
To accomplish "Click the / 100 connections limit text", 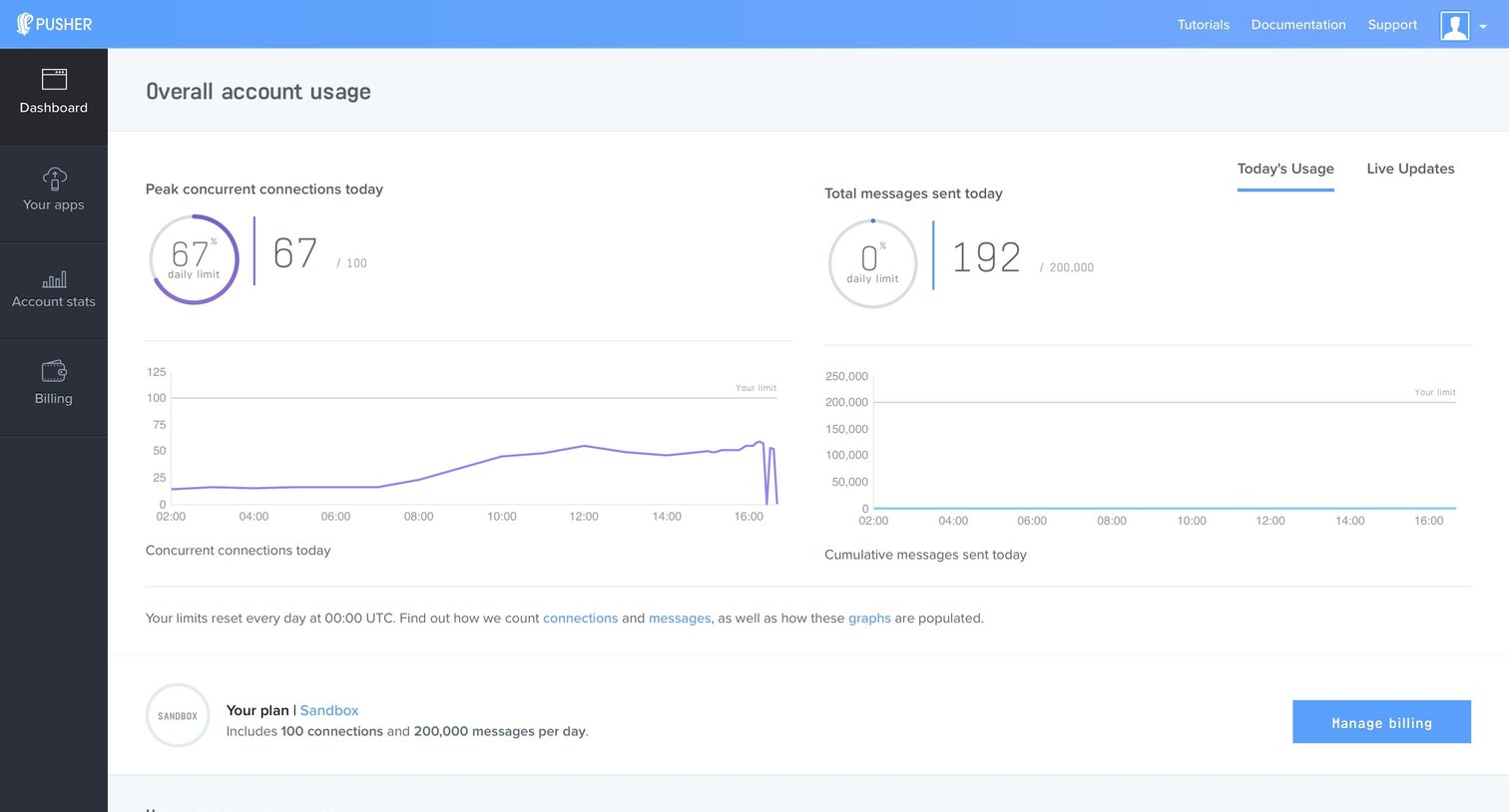I will [x=351, y=263].
